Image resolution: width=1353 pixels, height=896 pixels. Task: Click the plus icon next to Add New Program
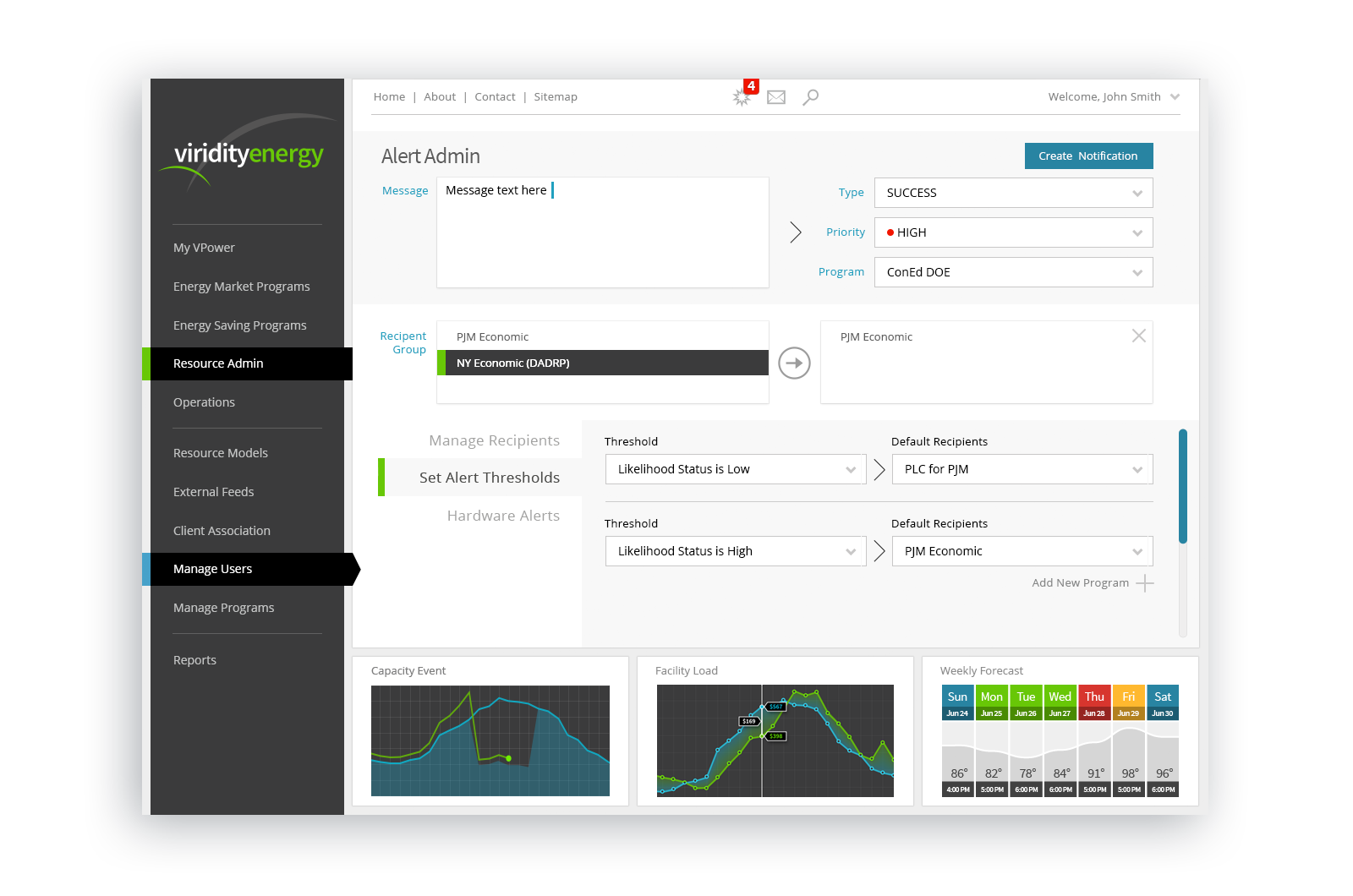(x=1145, y=583)
